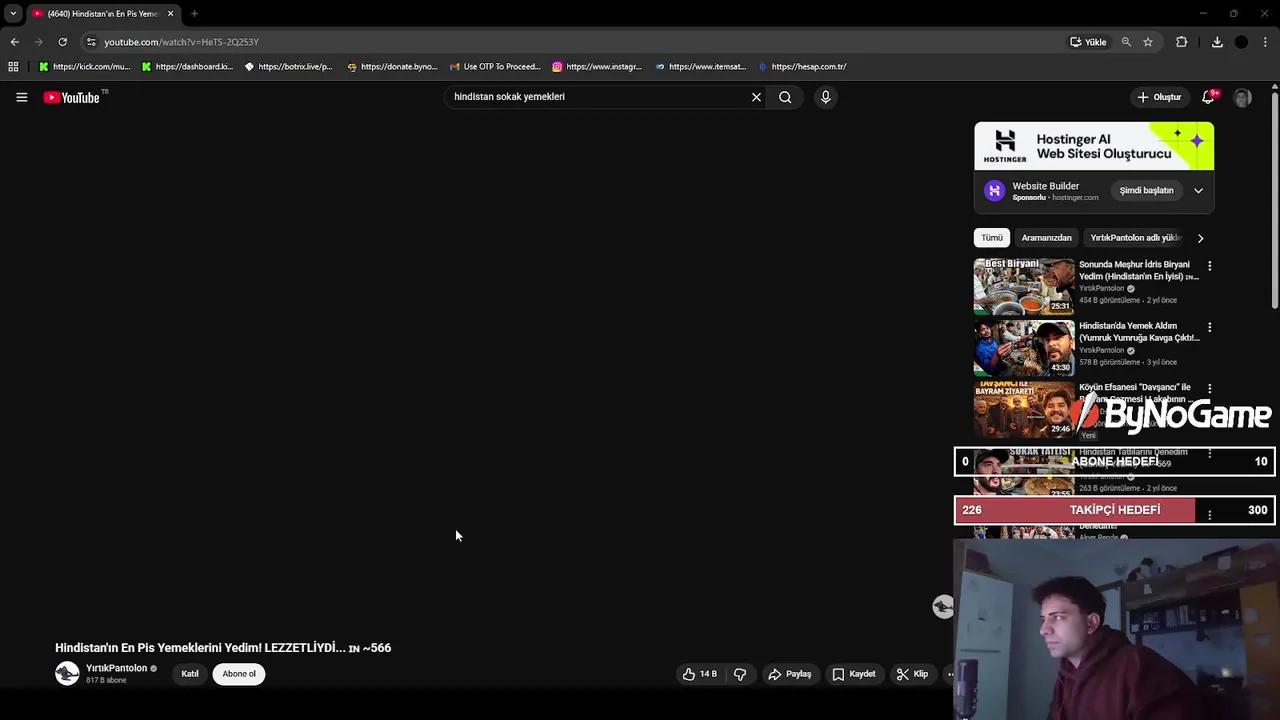Open instagram bookmark
Image resolution: width=1280 pixels, height=720 pixels.
(597, 67)
